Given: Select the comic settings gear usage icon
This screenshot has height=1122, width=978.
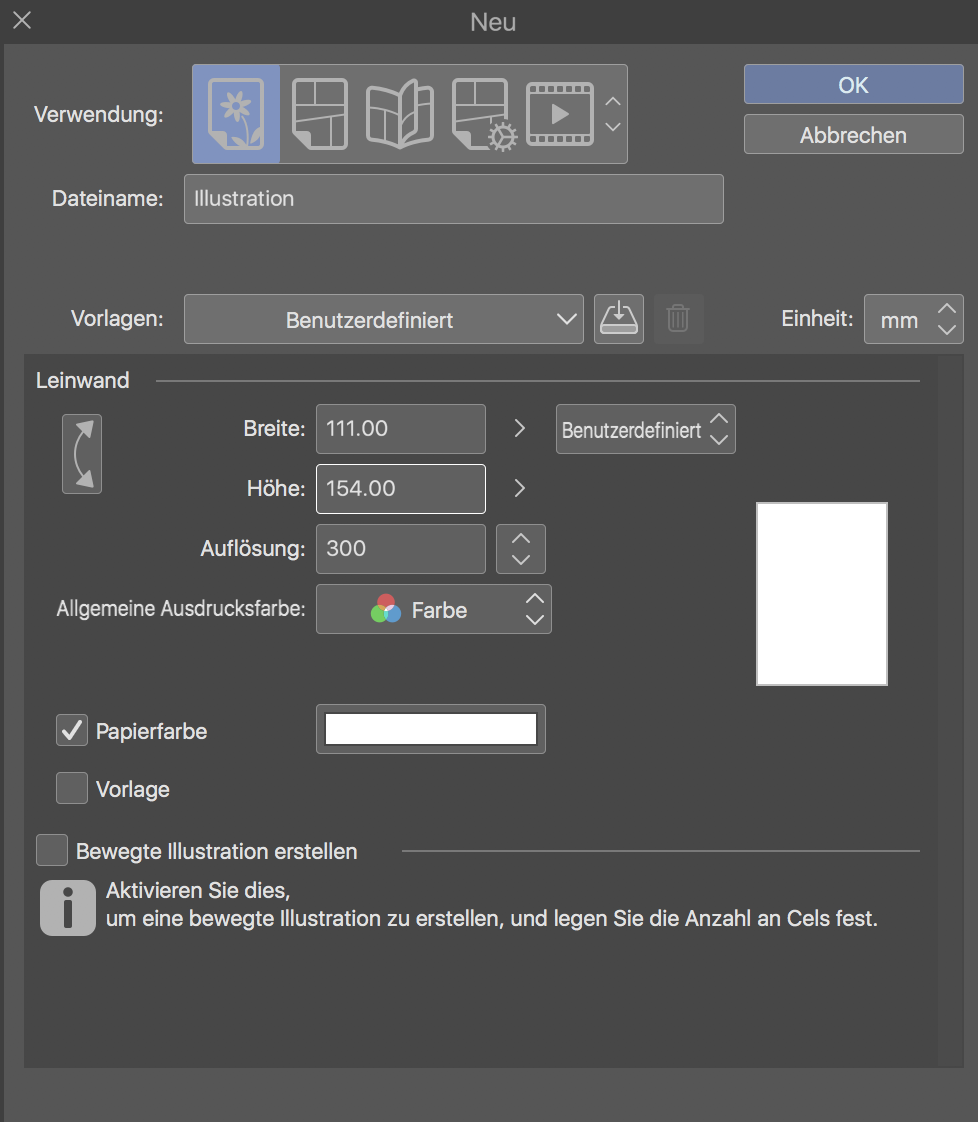Looking at the screenshot, I should [x=484, y=114].
